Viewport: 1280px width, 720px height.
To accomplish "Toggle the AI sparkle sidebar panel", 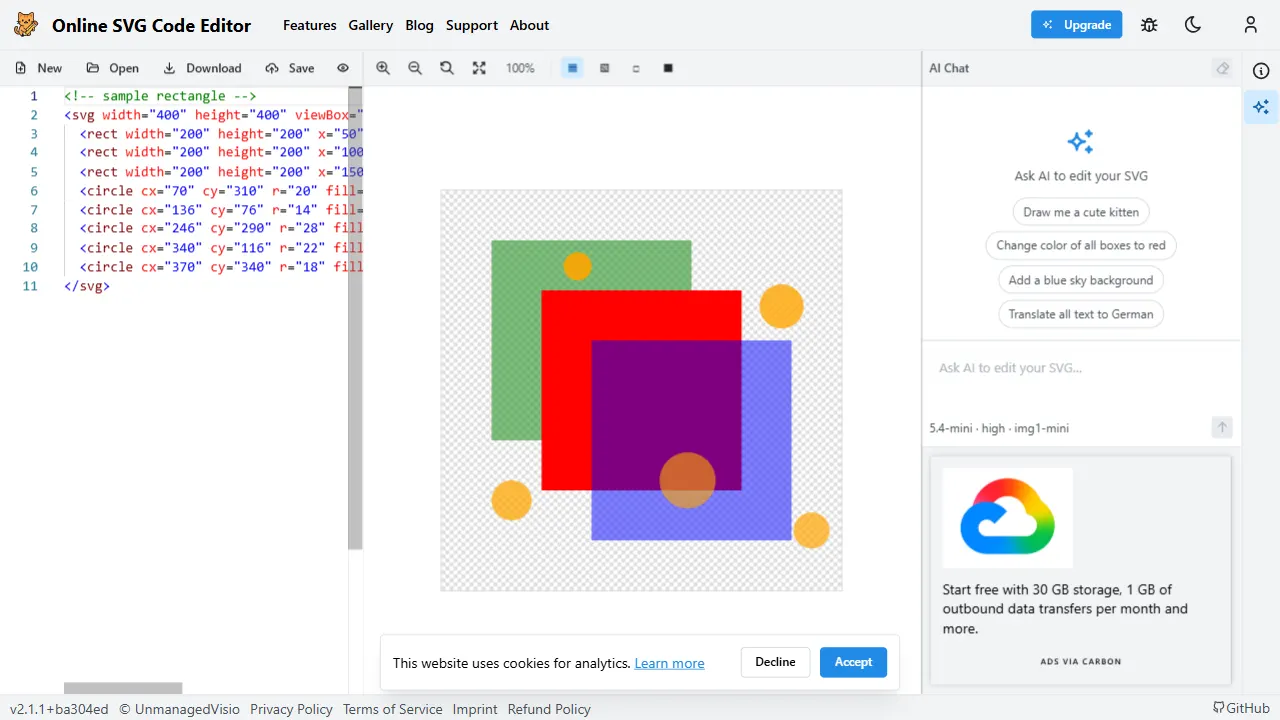I will 1261,107.
